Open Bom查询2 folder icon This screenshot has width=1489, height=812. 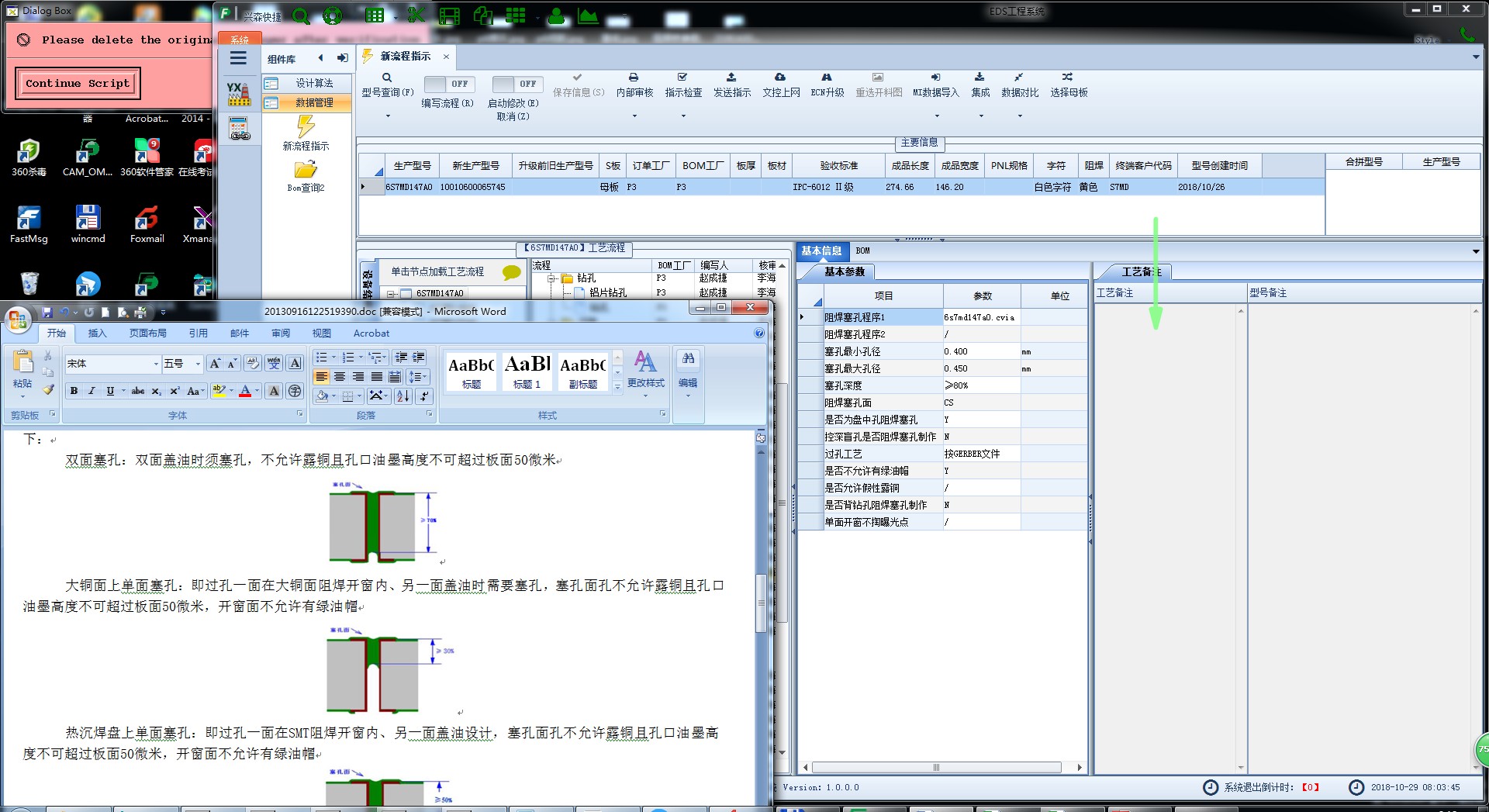(x=306, y=169)
